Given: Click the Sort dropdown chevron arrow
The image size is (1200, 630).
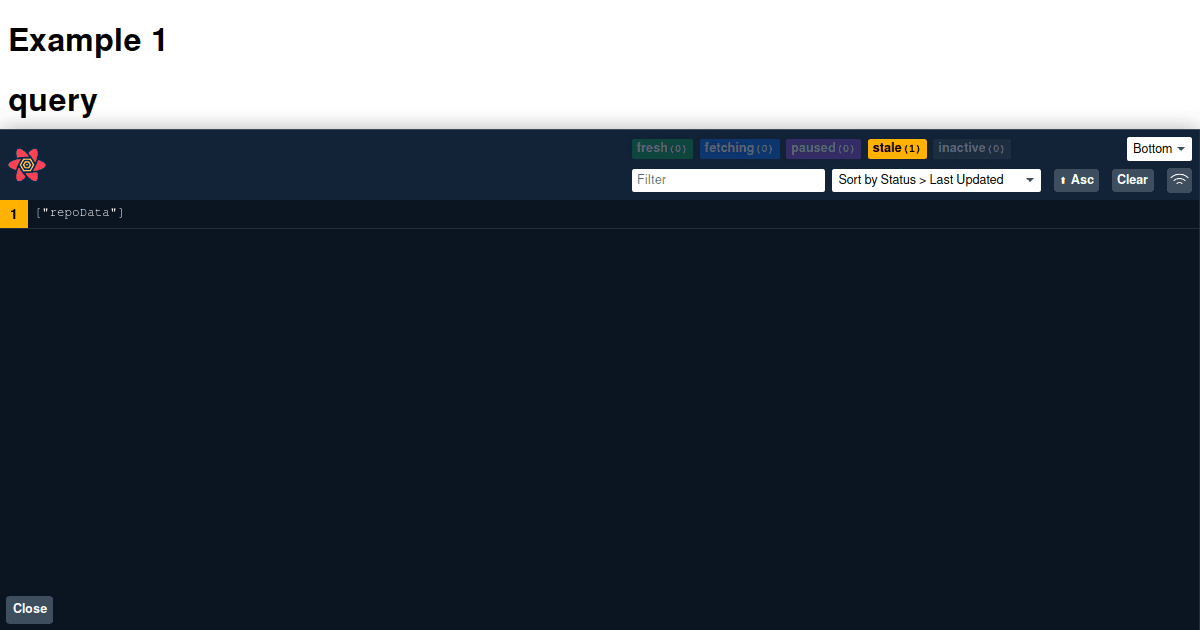Looking at the screenshot, I should point(1031,180).
